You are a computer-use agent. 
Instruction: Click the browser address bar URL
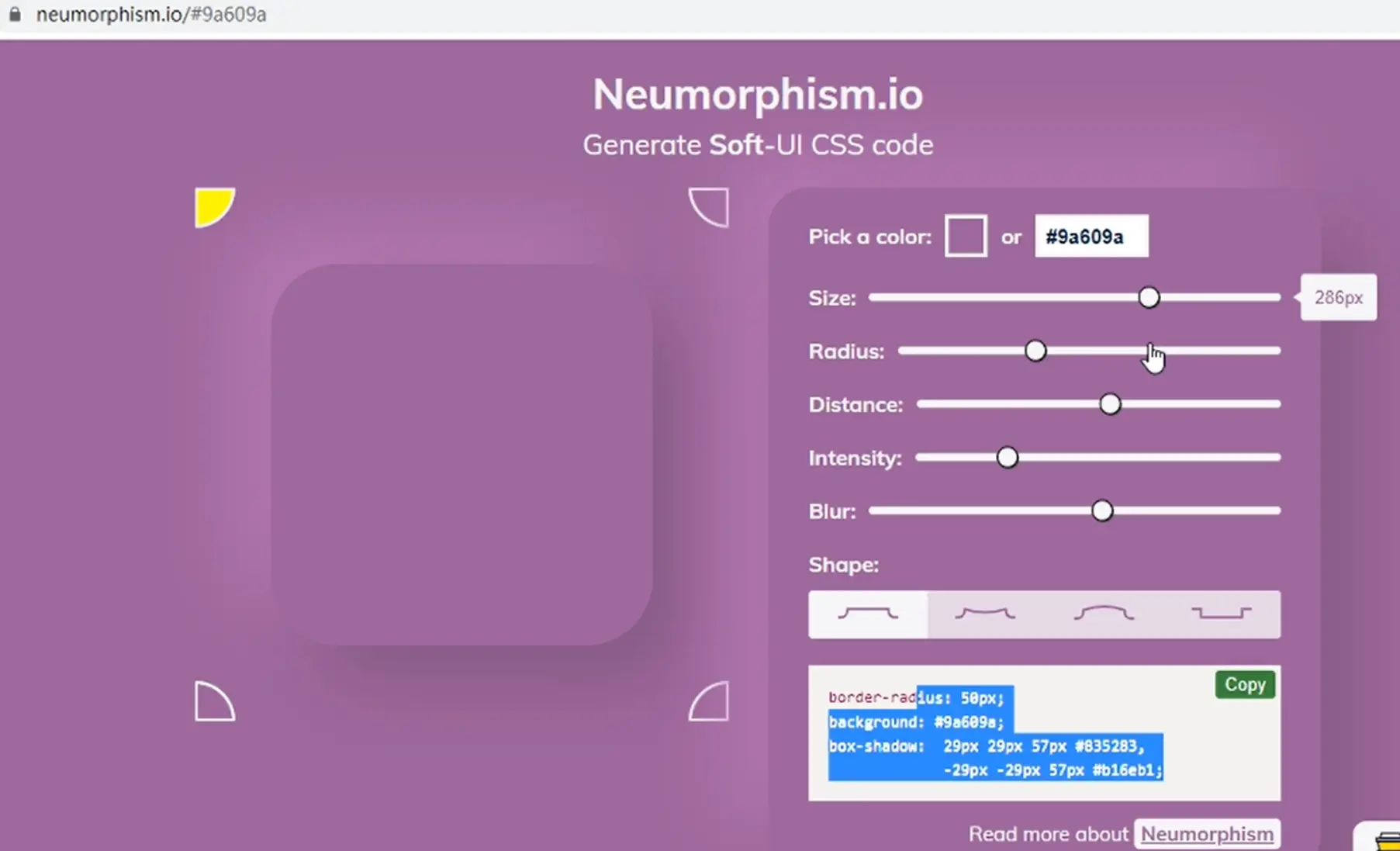151,15
